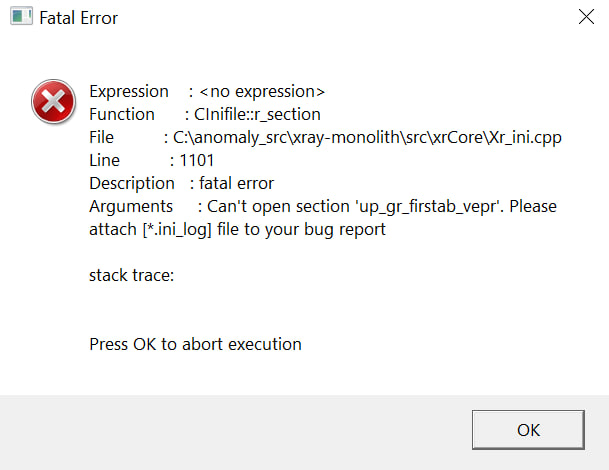Click the title bar application icon
This screenshot has width=609, height=470.
(x=19, y=18)
